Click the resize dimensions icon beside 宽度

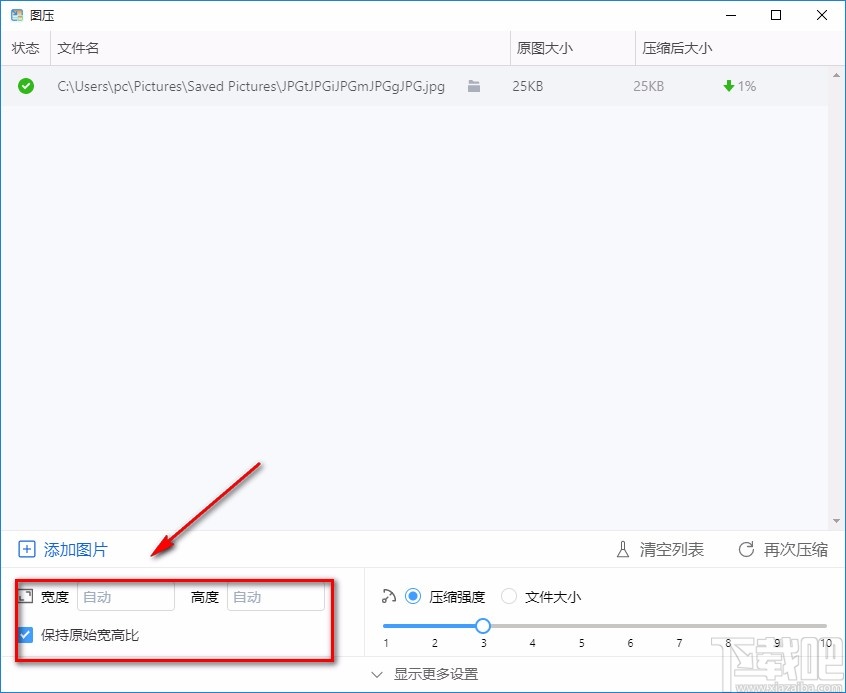click(25, 596)
